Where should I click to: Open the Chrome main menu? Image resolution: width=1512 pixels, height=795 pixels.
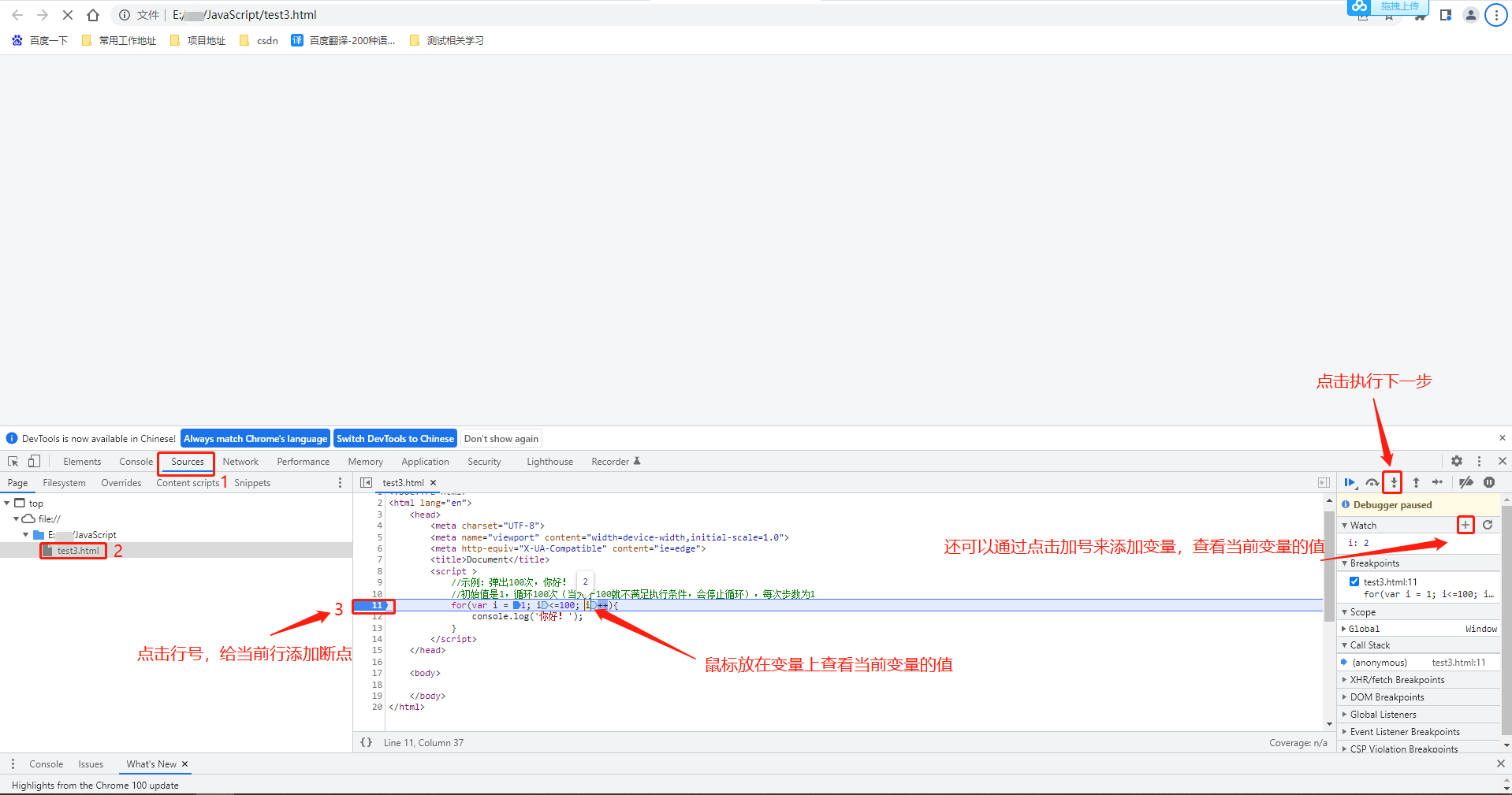coord(1496,15)
